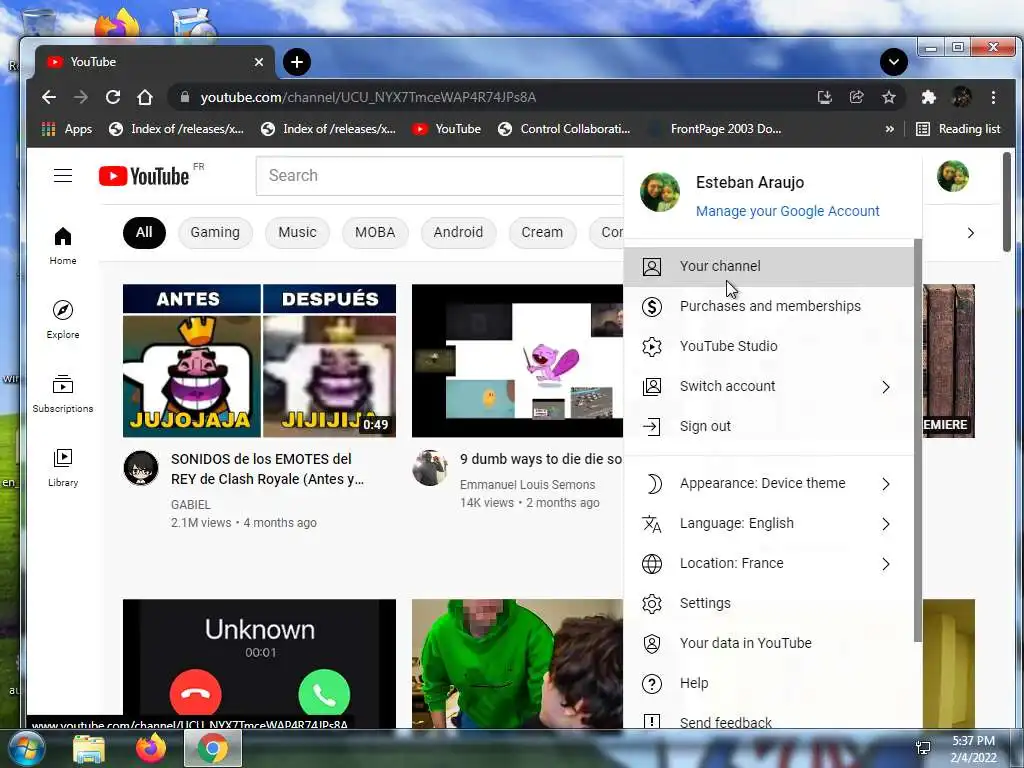Show more bookmarks with the double chevron
The height and width of the screenshot is (768, 1024).
click(x=889, y=129)
